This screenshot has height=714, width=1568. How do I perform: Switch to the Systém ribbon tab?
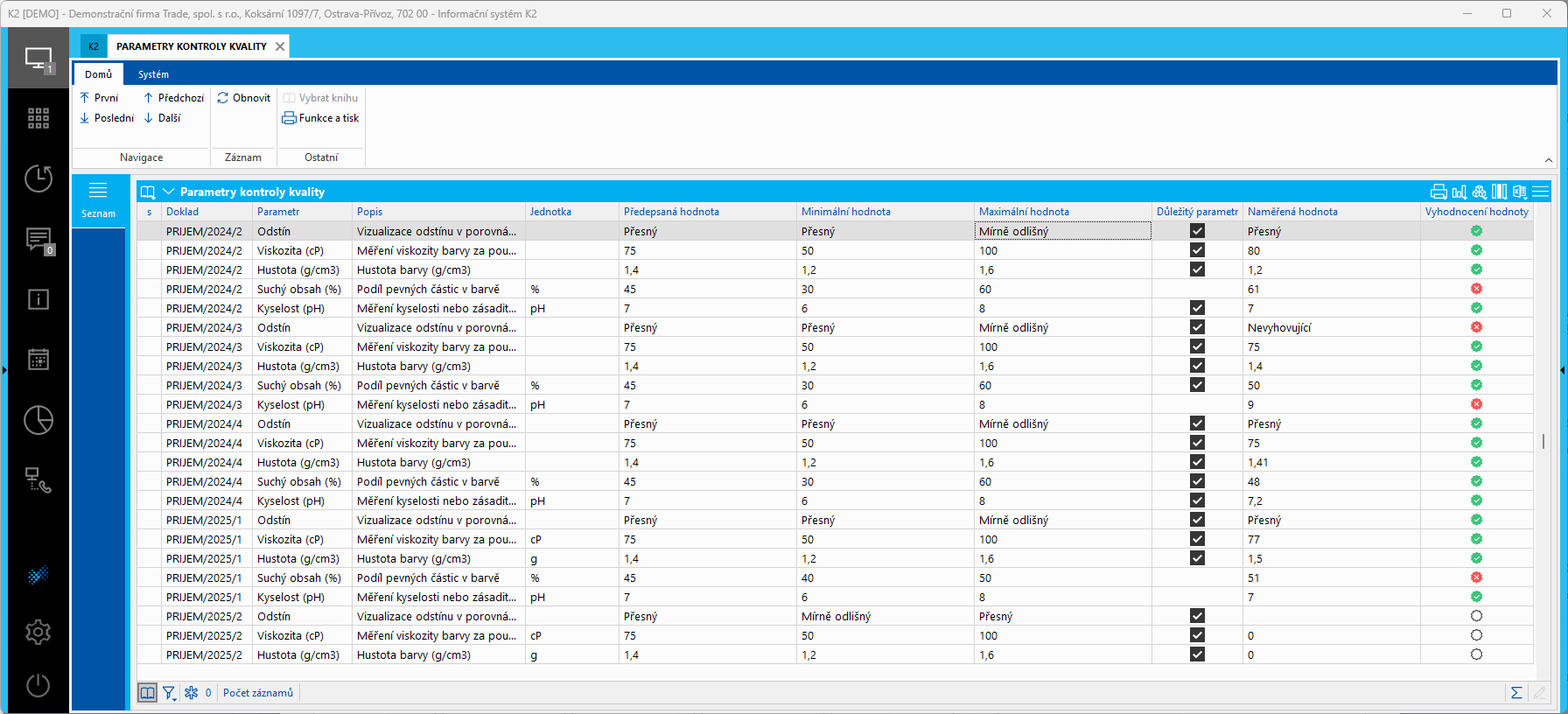(153, 74)
